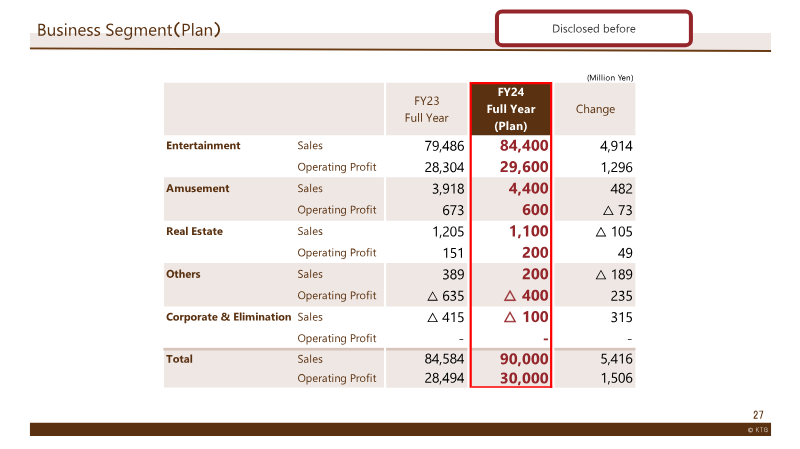Click the red triangle before 400
This screenshot has height=449, width=800.
[510, 295]
